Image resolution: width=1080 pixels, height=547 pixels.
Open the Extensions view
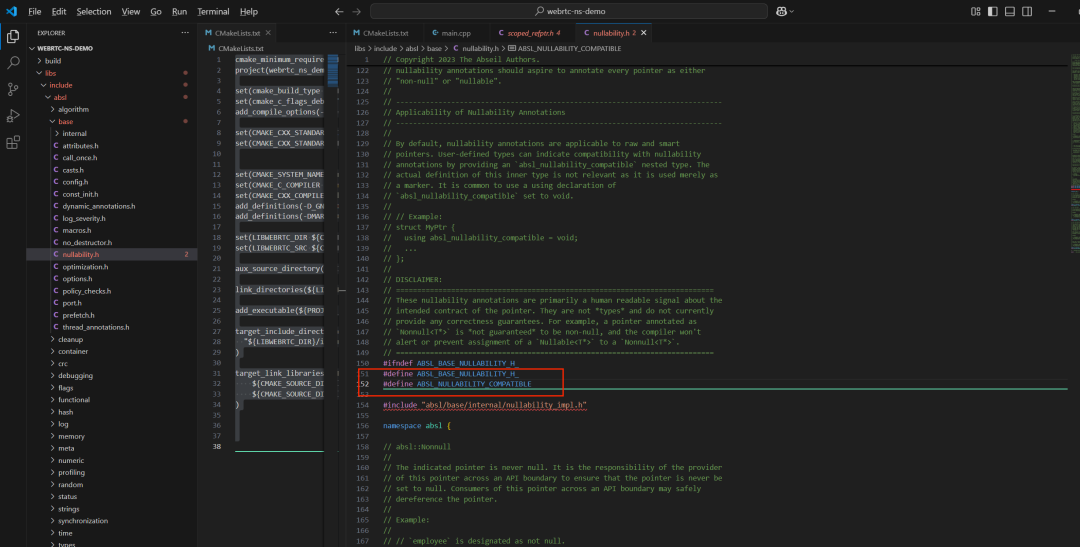(14, 142)
